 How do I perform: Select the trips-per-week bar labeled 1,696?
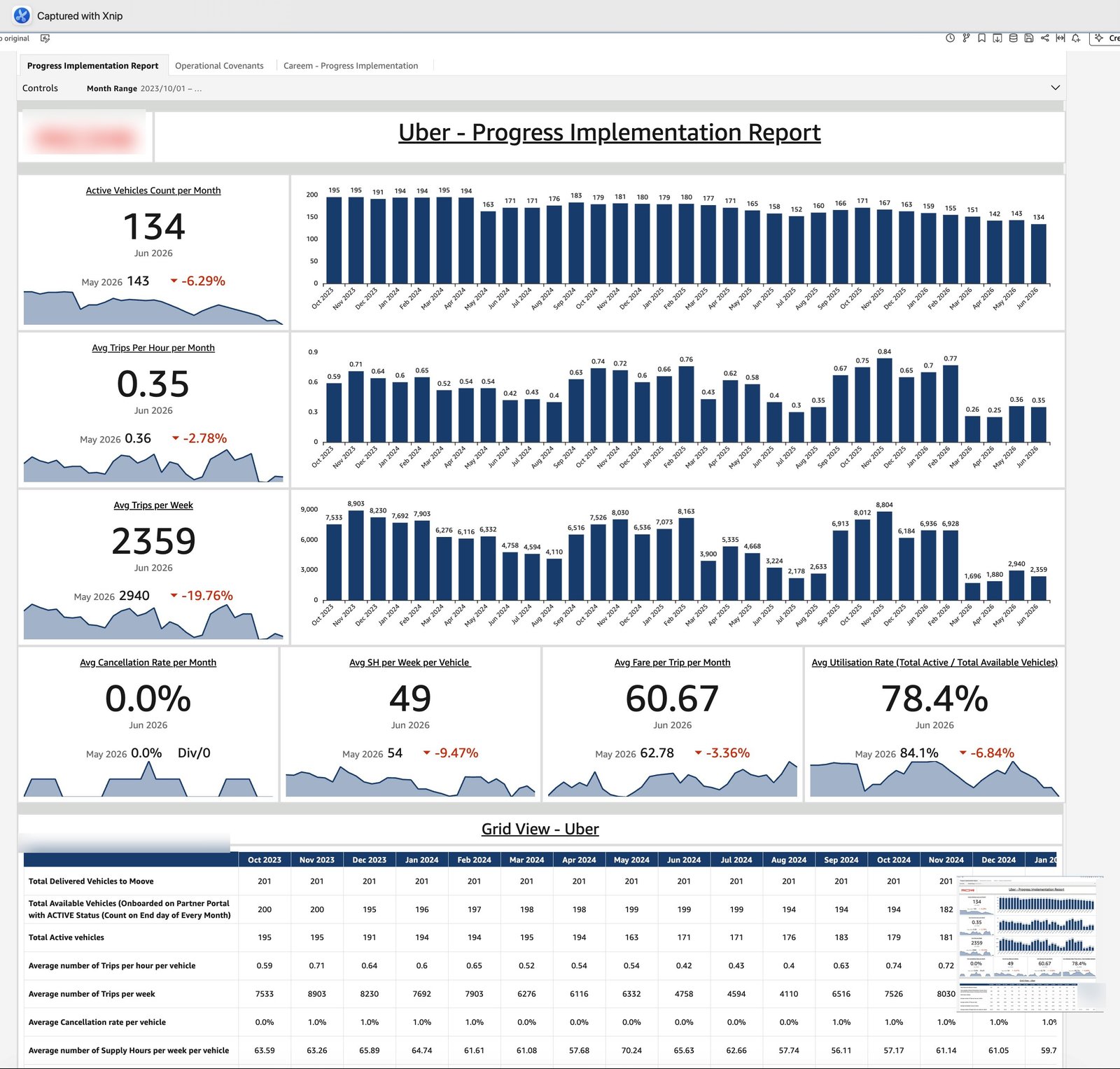point(973,592)
